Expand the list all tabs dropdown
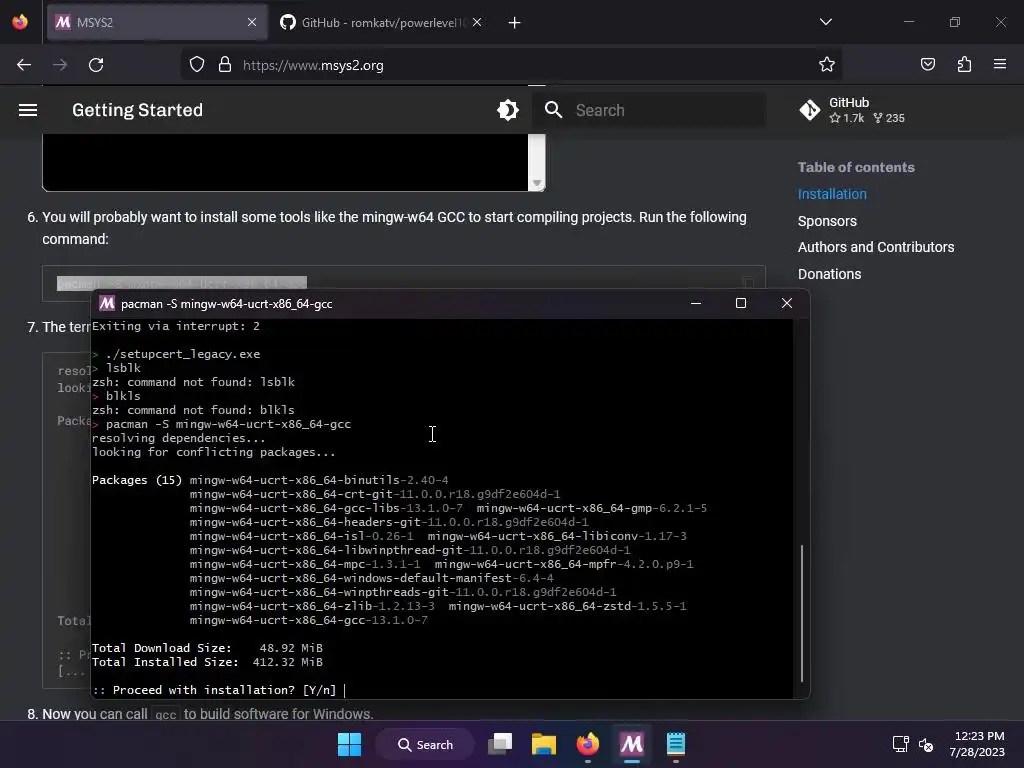The width and height of the screenshot is (1024, 768). coord(825,22)
